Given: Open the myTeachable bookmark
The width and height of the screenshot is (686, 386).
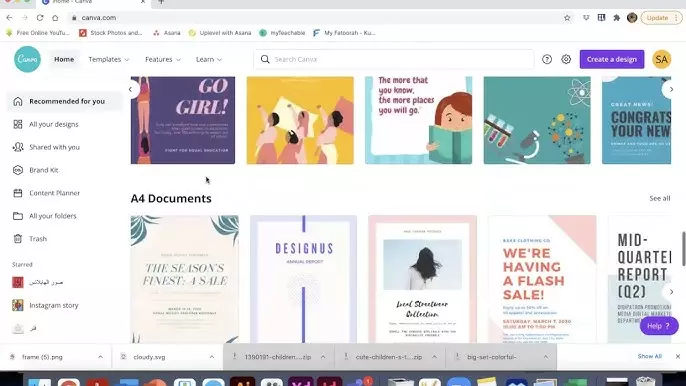Looking at the screenshot, I should [x=282, y=33].
